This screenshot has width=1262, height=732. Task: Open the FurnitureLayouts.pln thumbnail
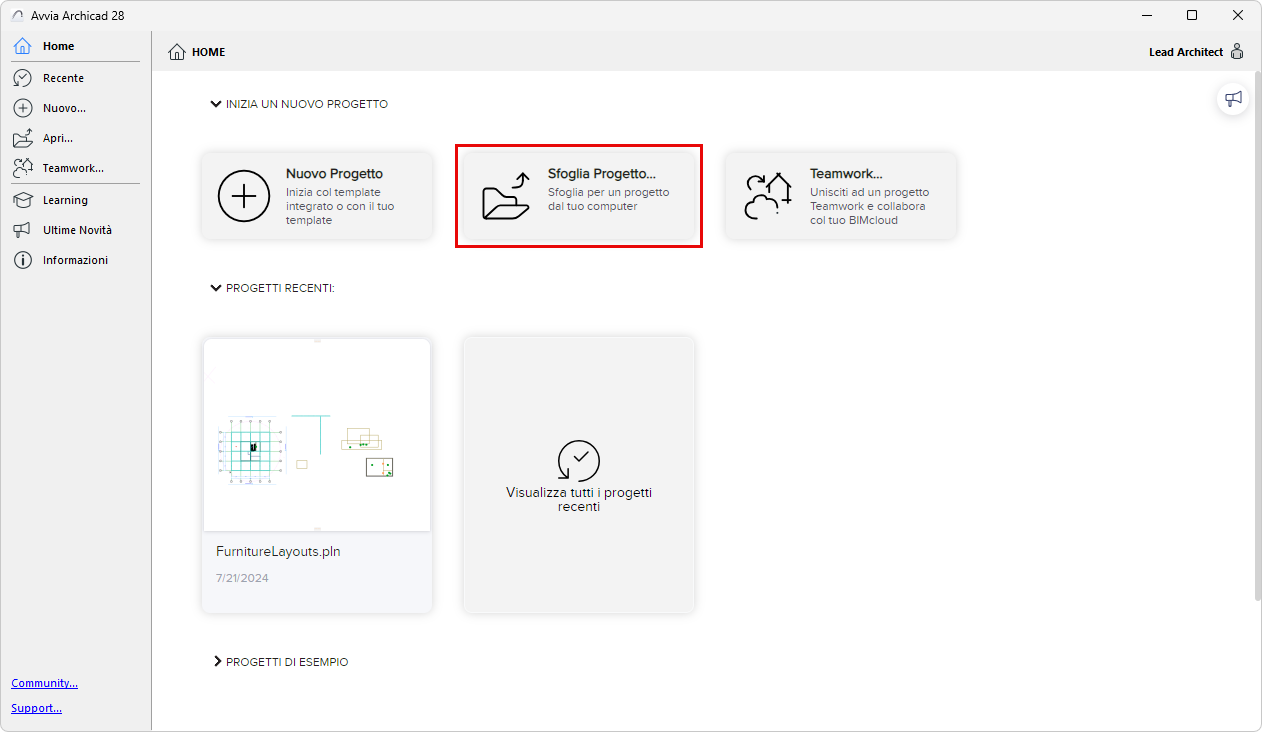317,435
